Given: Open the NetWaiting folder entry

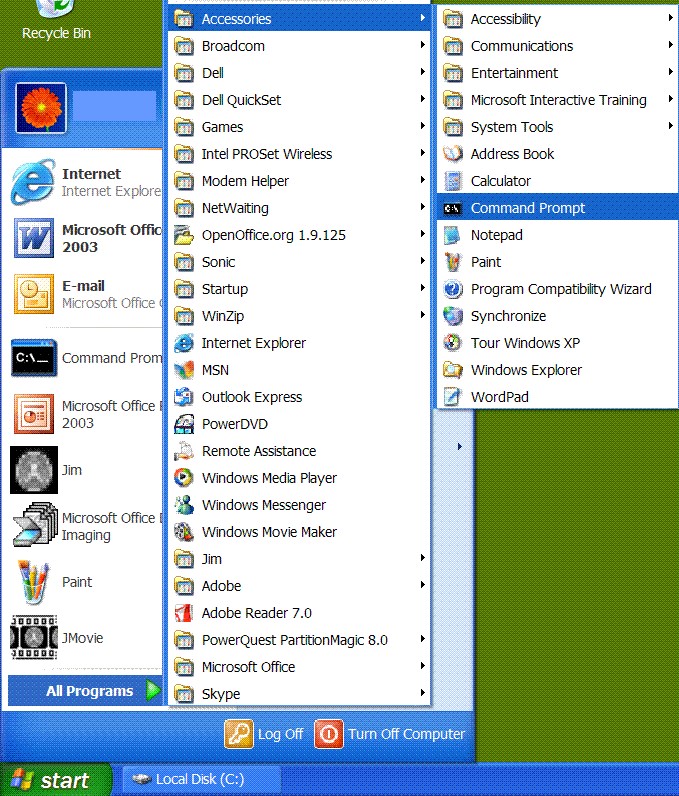Looking at the screenshot, I should pyautogui.click(x=299, y=208).
